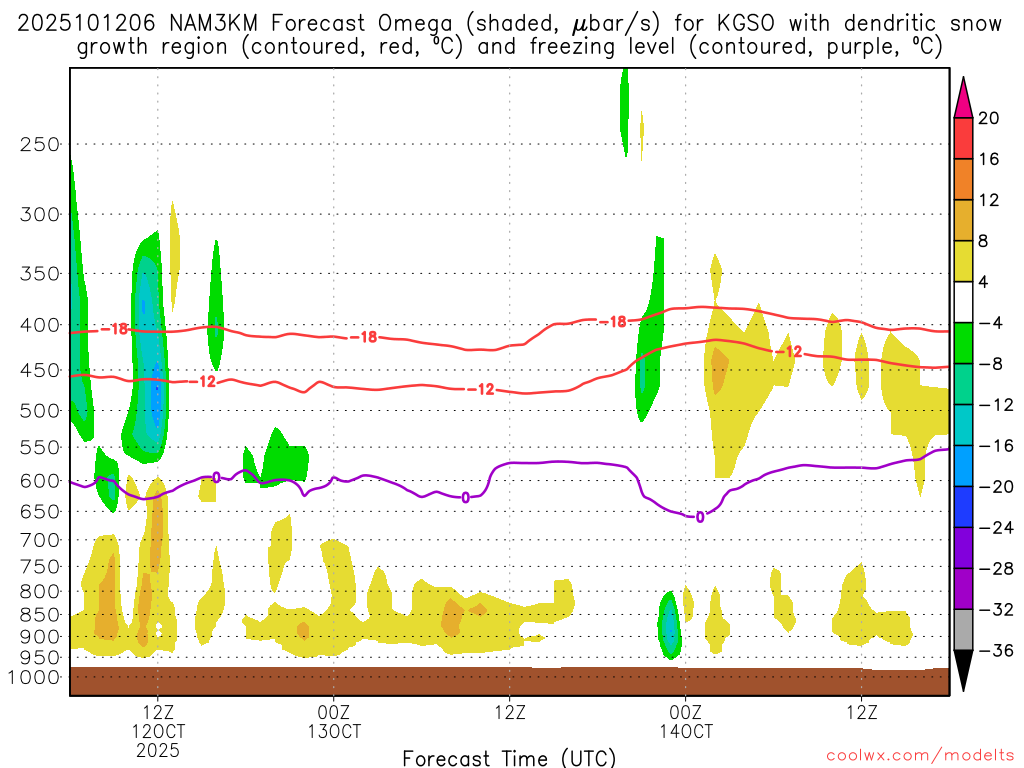Screen dimensions: 1024x768
Task: Click the 400 pressure level axis label
Action: pyautogui.click(x=40, y=325)
